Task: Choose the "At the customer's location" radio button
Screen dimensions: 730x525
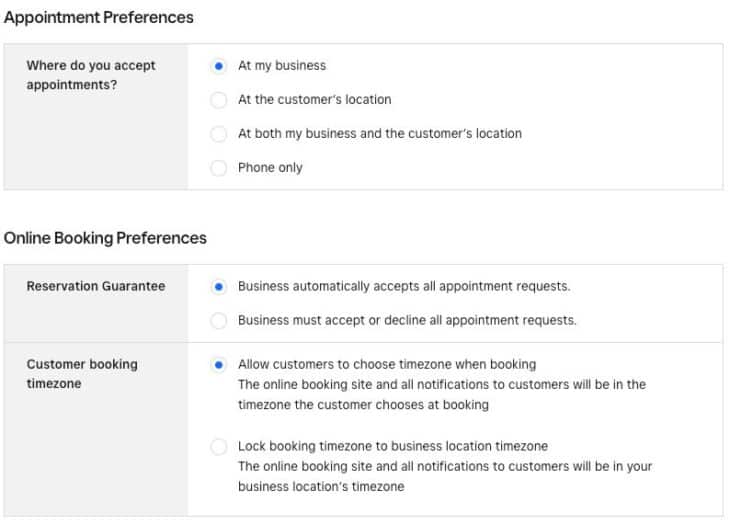Action: click(218, 100)
